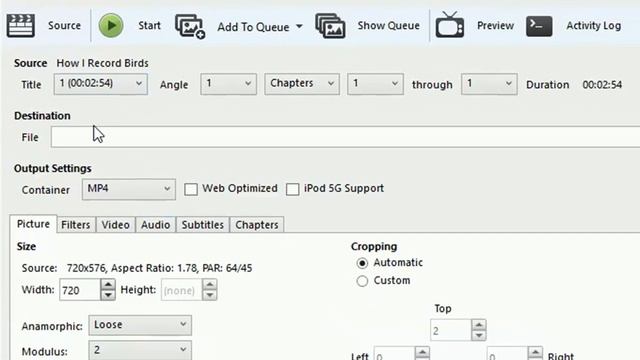Click the green Start play icon
Image resolution: width=640 pixels, height=360 pixels.
click(x=111, y=25)
